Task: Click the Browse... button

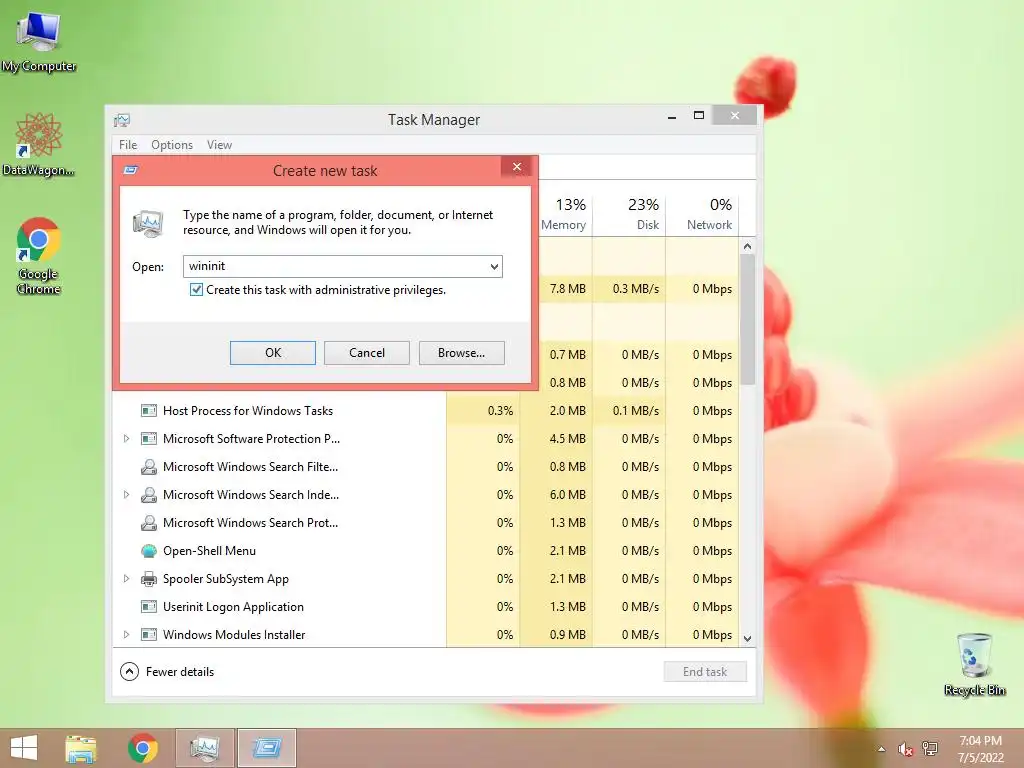Action: click(462, 353)
